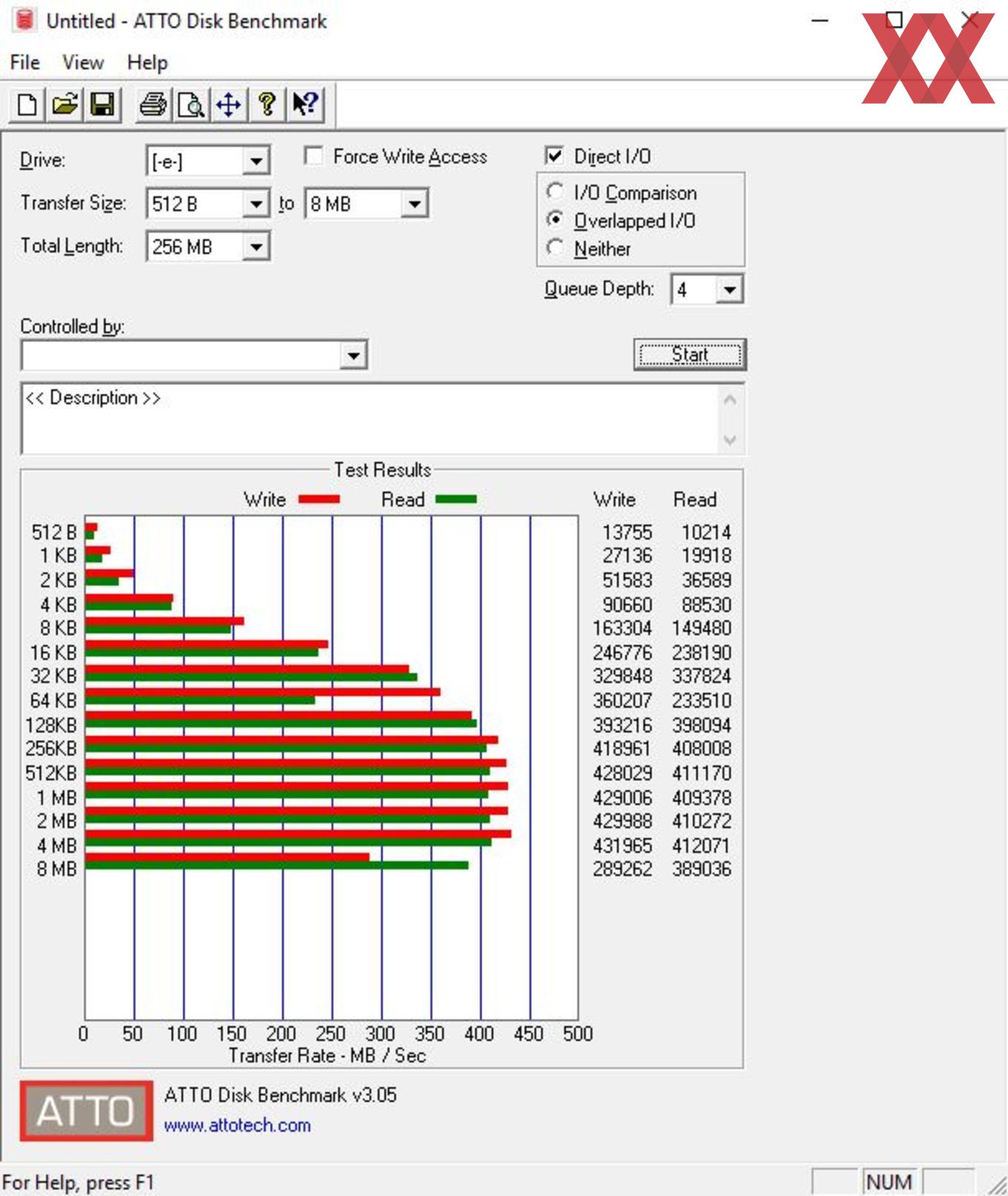Click the ATTO app icon in title bar
Screen dimensions: 1008x1196
pos(24,20)
